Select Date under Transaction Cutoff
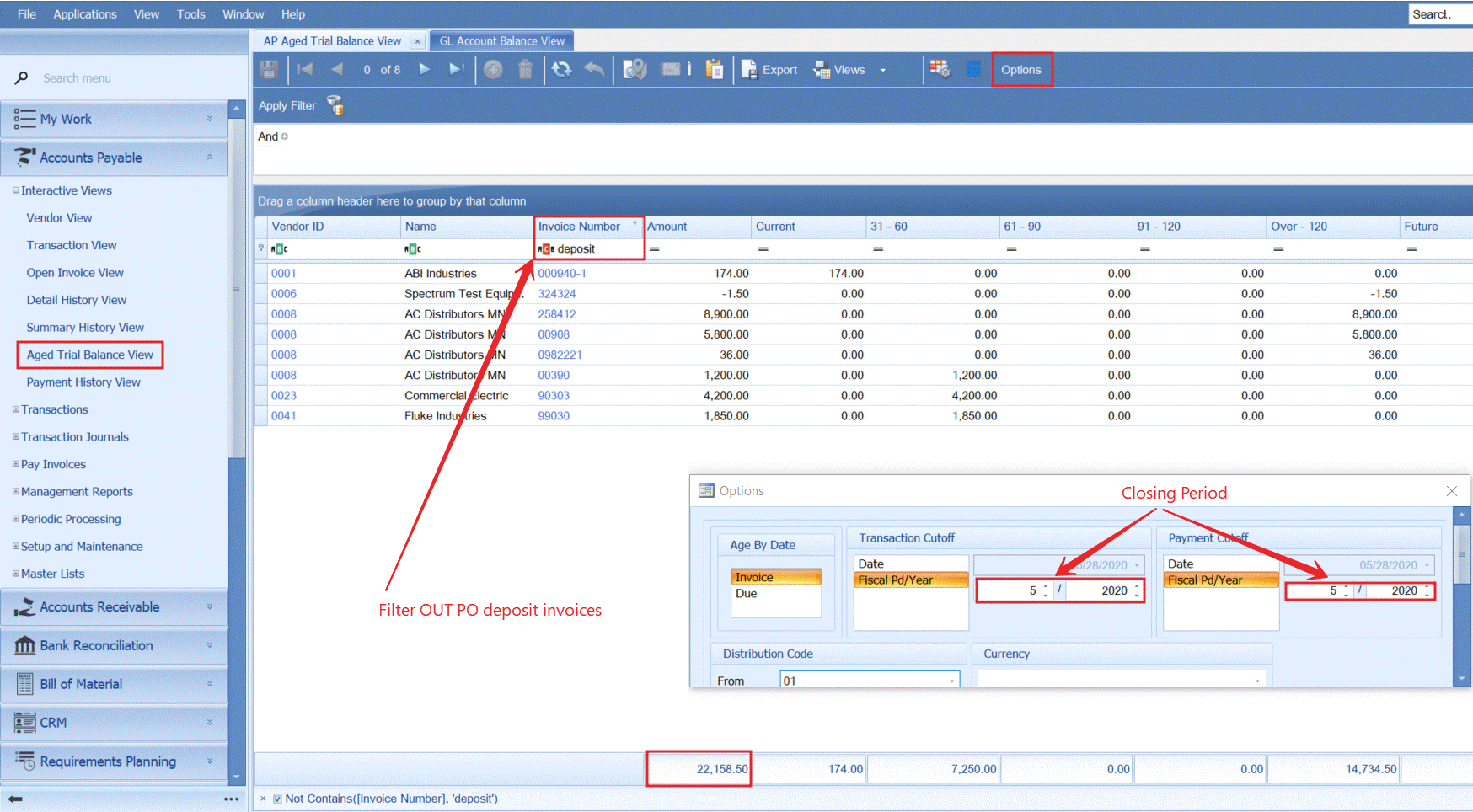This screenshot has width=1473, height=812. (871, 564)
